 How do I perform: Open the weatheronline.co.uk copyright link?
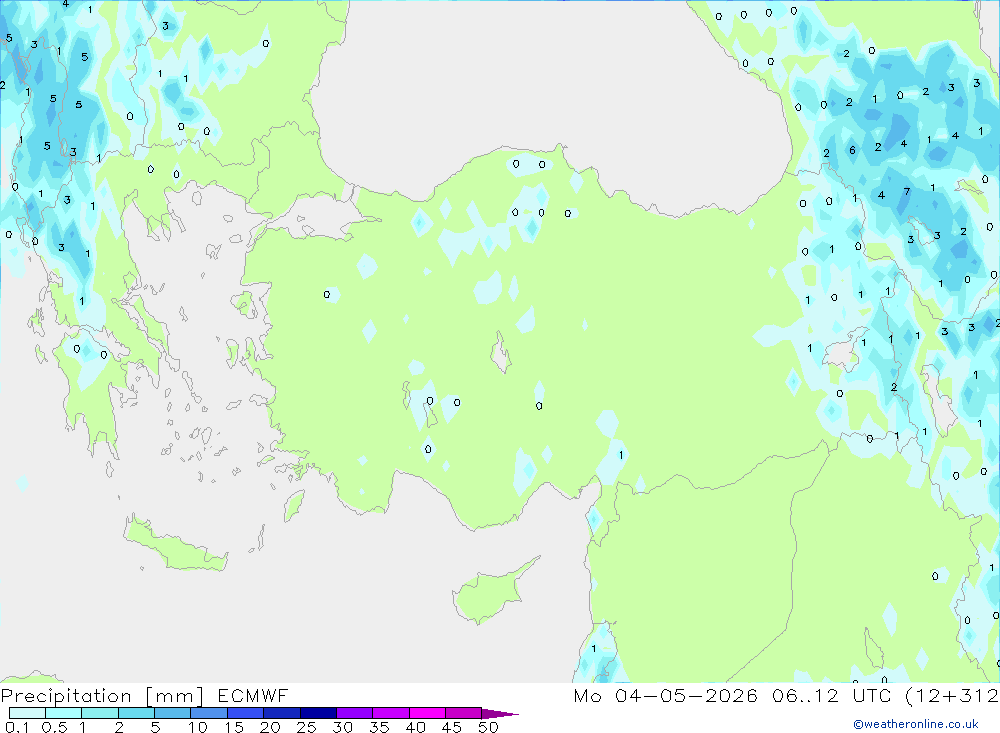(915, 724)
